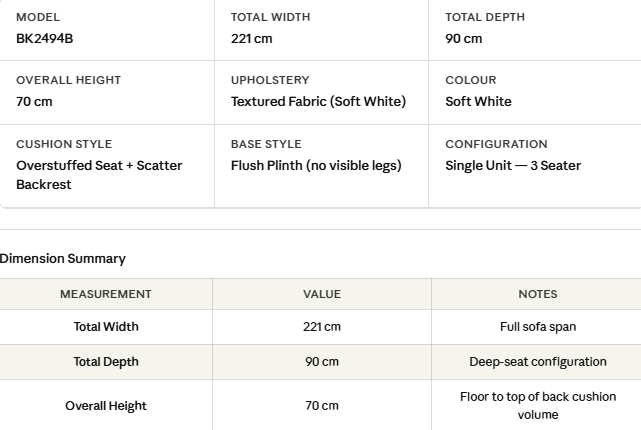Select the Total Depth row label in the table
This screenshot has height=430, width=641.
[106, 362]
